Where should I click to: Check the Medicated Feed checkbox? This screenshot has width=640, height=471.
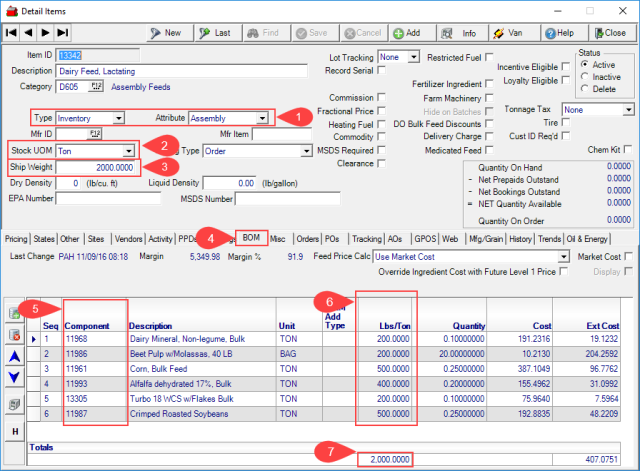pyautogui.click(x=487, y=150)
